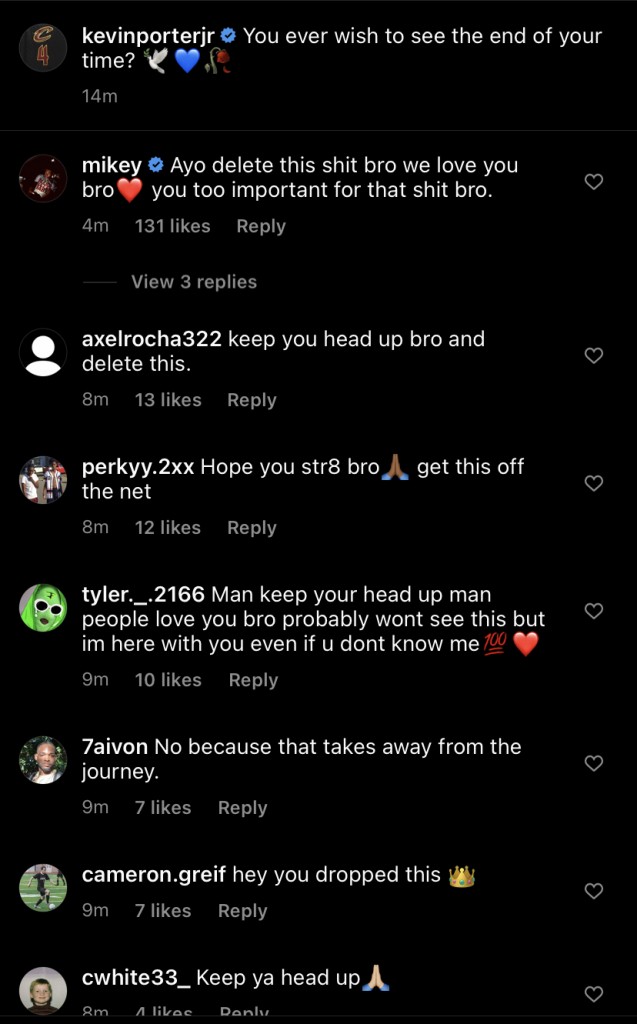This screenshot has width=637, height=1024.
Task: Open axelrocha322's profile avatar
Action: 43,352
